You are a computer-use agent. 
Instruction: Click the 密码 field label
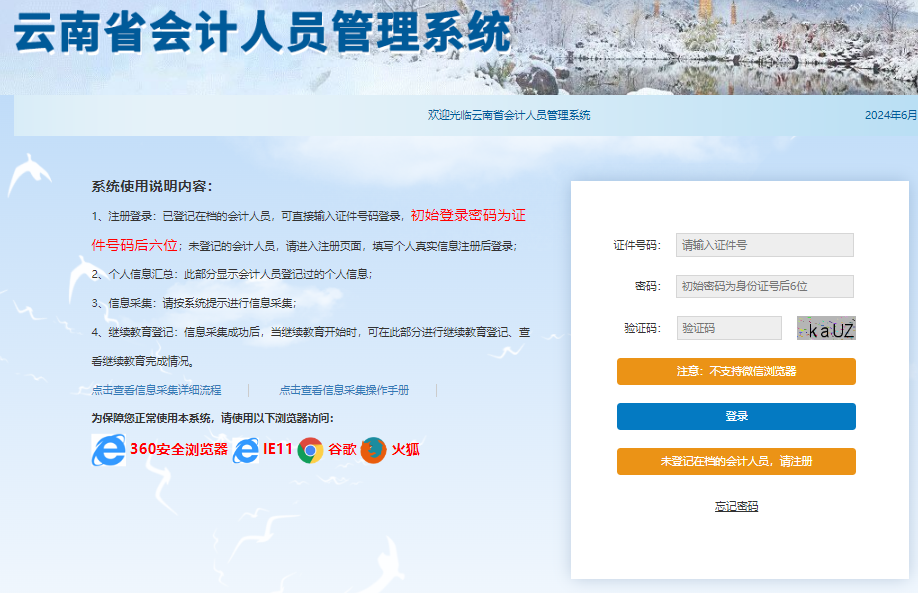[x=648, y=286]
